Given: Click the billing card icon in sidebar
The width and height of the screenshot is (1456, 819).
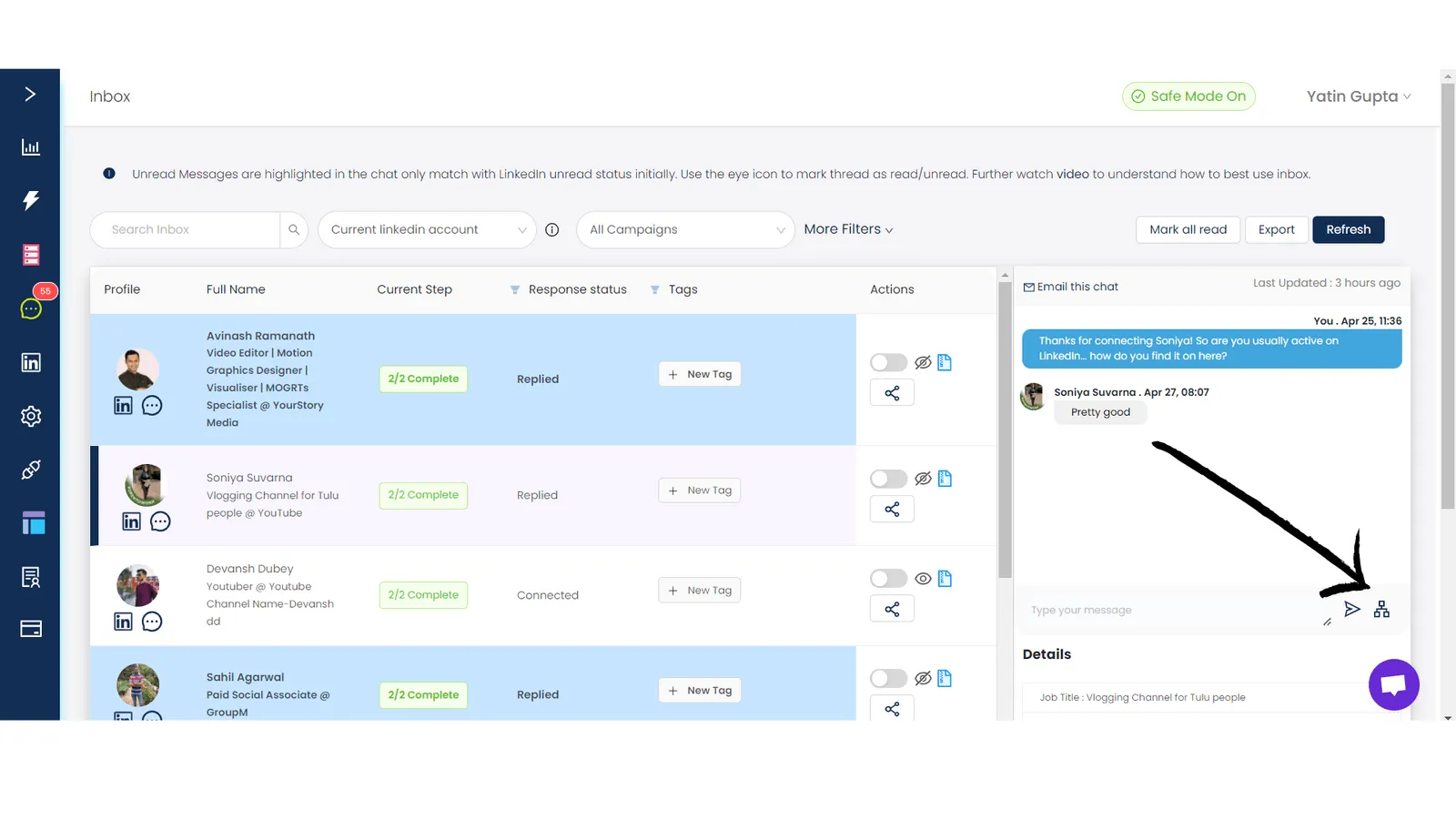Looking at the screenshot, I should coord(30,628).
